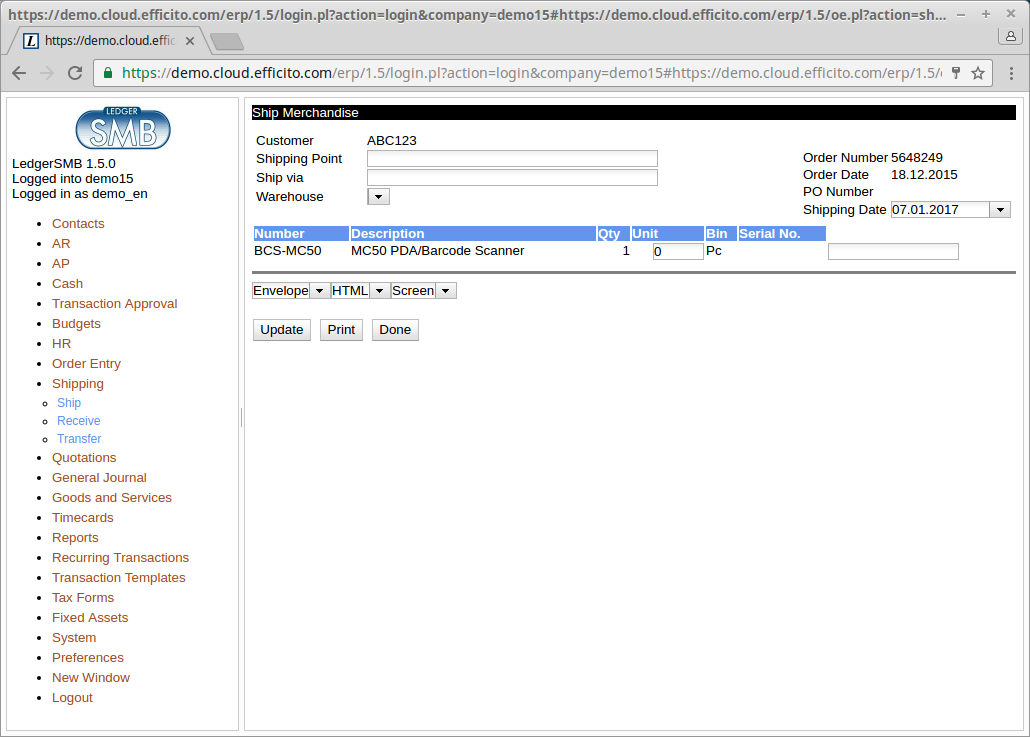This screenshot has width=1030, height=737.
Task: Open the Warehouse dropdown
Action: tap(378, 197)
